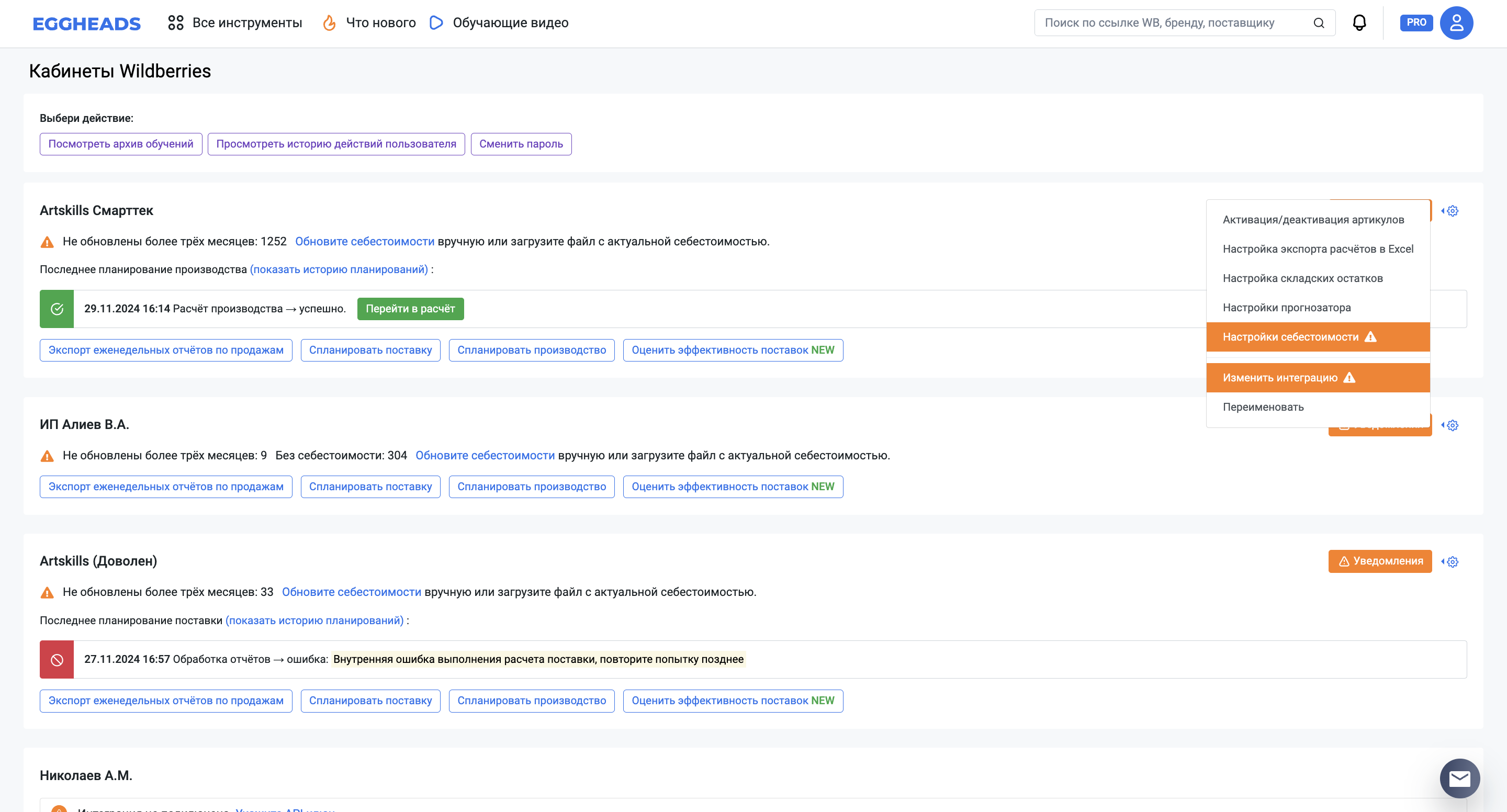
Task: Click Оценить эффективность поставок for ИП Алиев
Action: click(733, 487)
